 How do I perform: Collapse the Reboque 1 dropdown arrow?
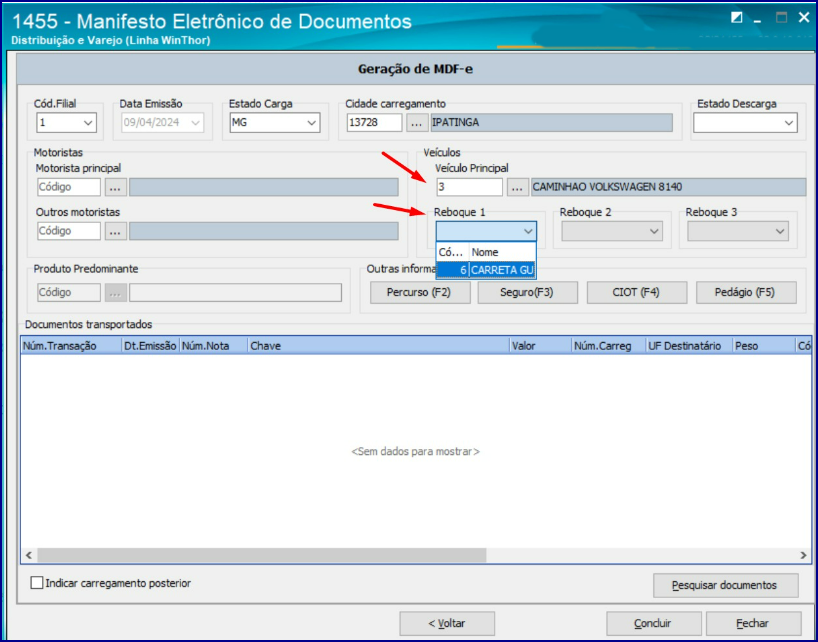point(528,231)
